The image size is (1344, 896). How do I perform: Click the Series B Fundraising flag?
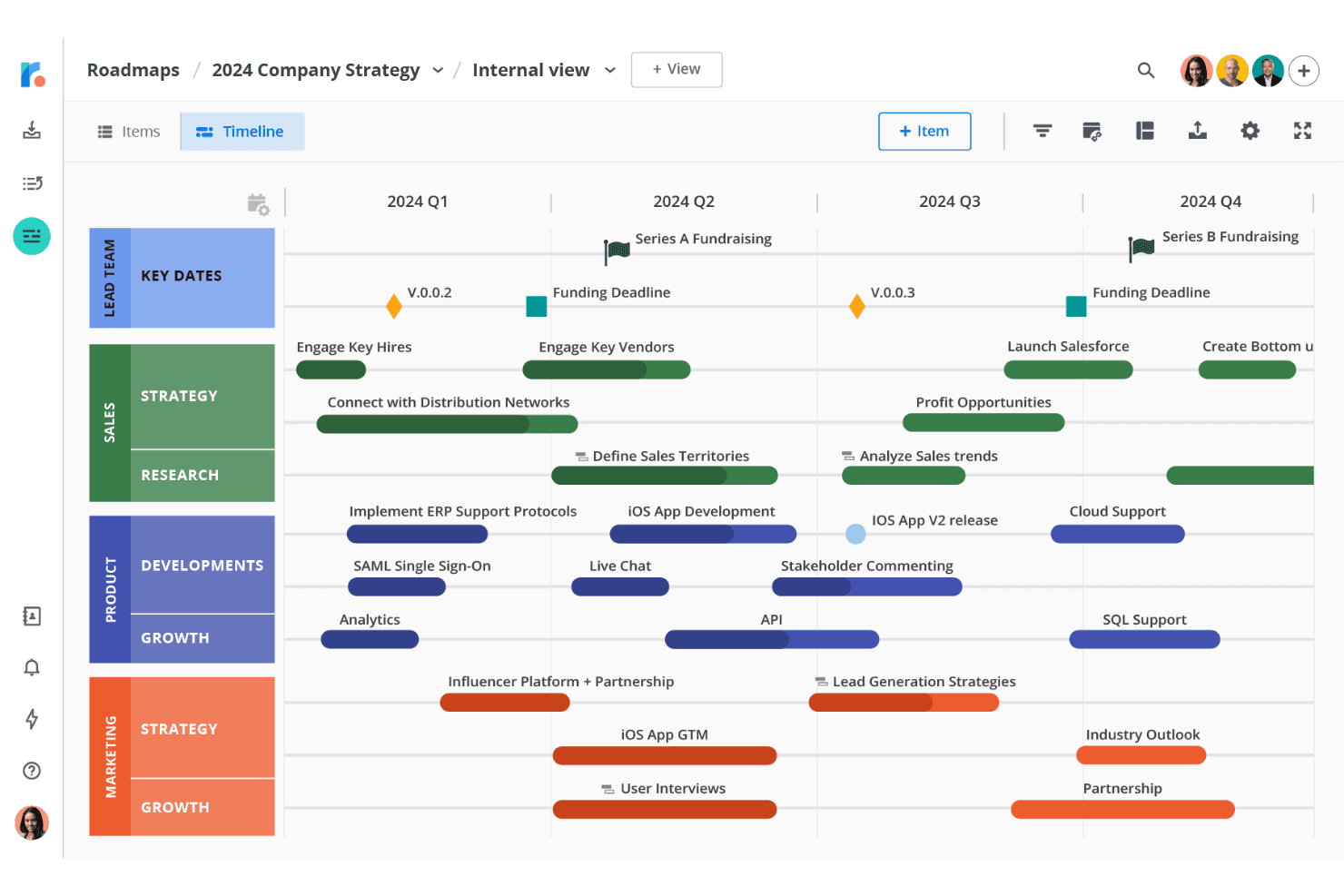[x=1141, y=248]
